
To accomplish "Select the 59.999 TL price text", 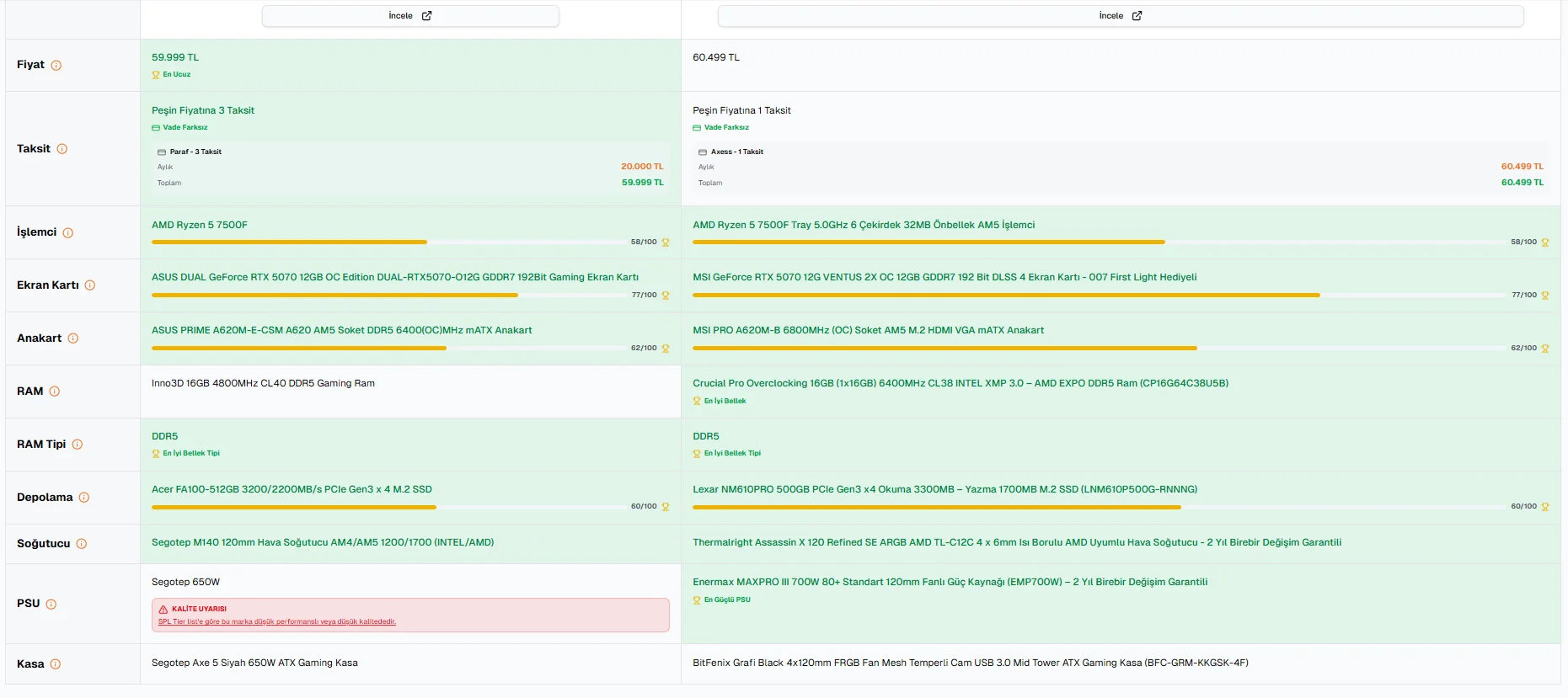I will 175,58.
